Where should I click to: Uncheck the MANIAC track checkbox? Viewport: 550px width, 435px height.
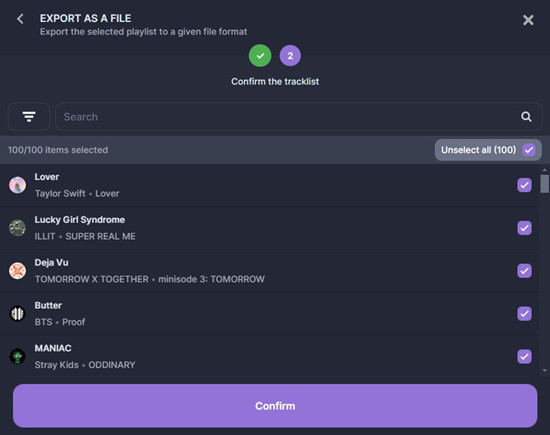click(x=524, y=356)
